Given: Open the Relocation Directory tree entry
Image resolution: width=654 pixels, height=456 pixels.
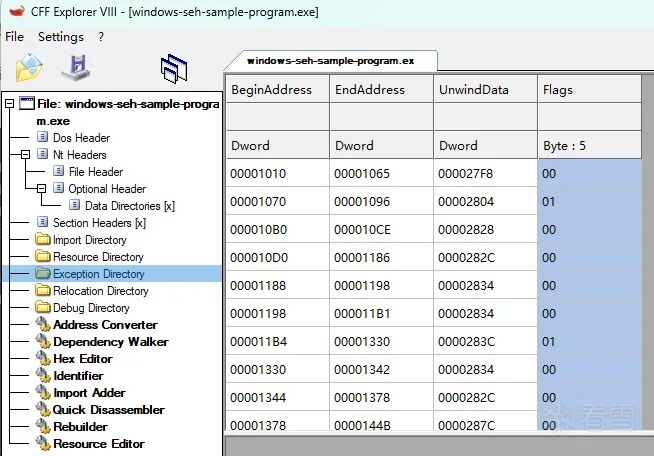Looking at the screenshot, I should pyautogui.click(x=101, y=290).
